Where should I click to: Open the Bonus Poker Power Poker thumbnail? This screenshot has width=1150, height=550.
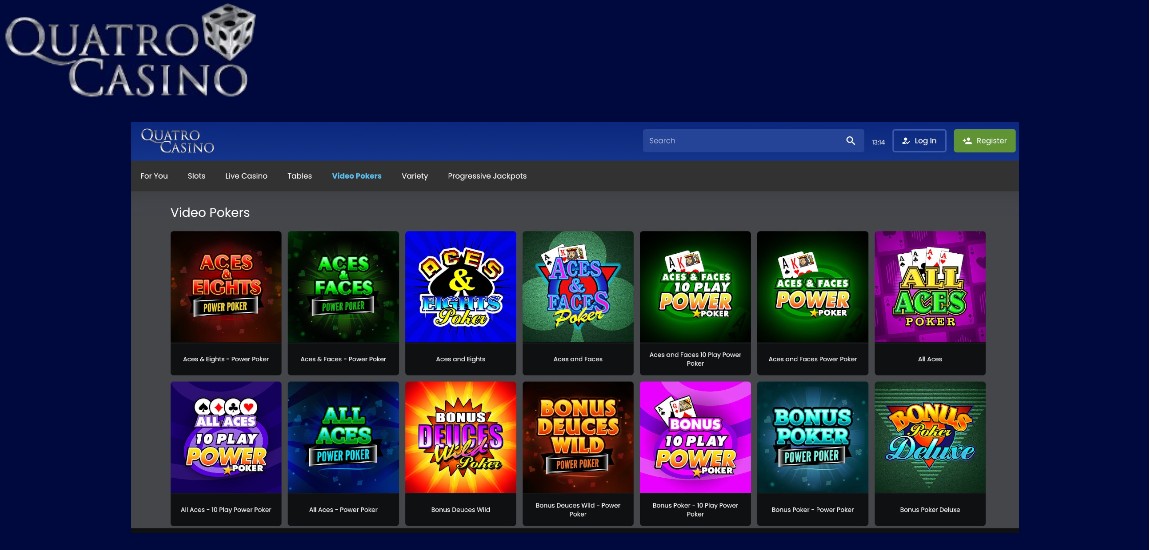813,437
